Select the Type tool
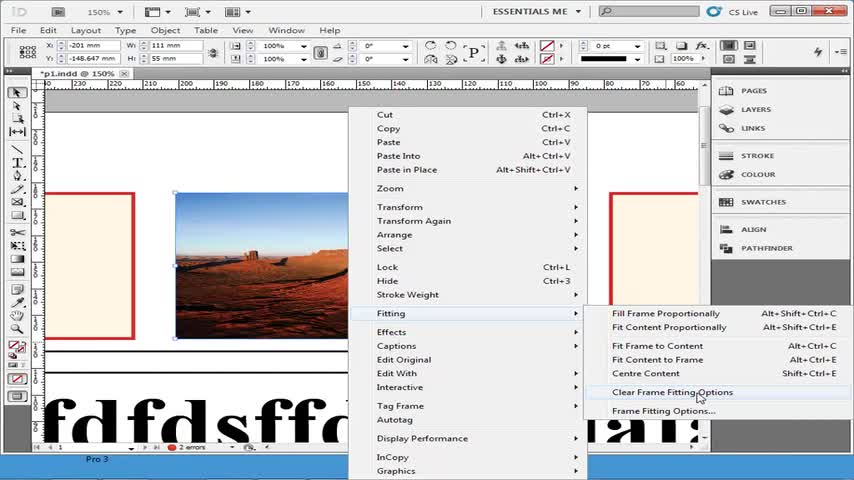Viewport: 854px width, 480px height. click(x=17, y=163)
